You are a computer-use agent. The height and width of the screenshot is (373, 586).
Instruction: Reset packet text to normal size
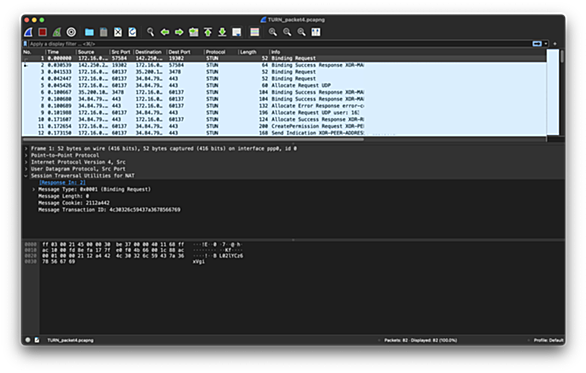[301, 32]
